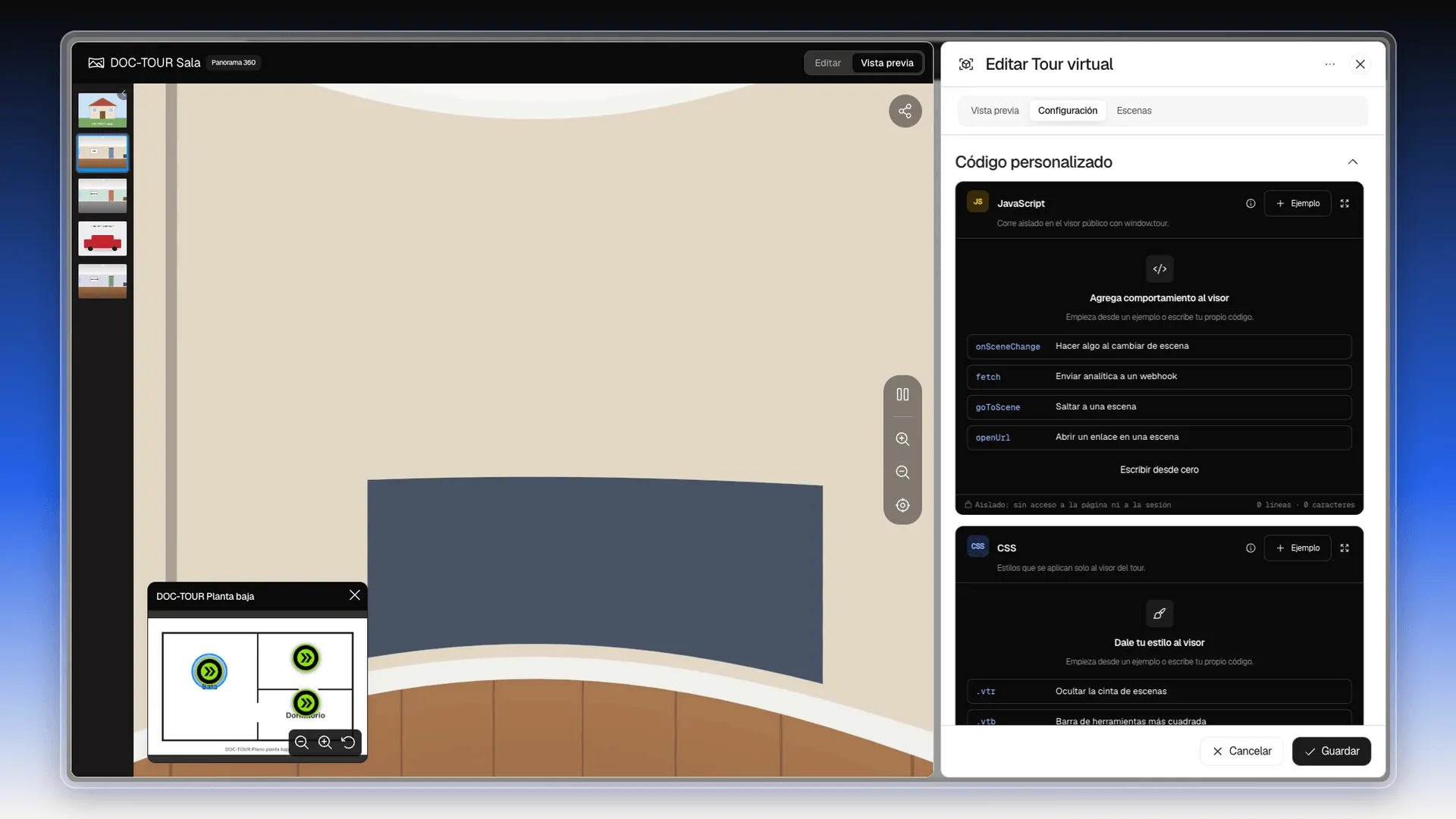Add a JavaScript Ejemplo
This screenshot has width=1456, height=819.
click(x=1298, y=203)
